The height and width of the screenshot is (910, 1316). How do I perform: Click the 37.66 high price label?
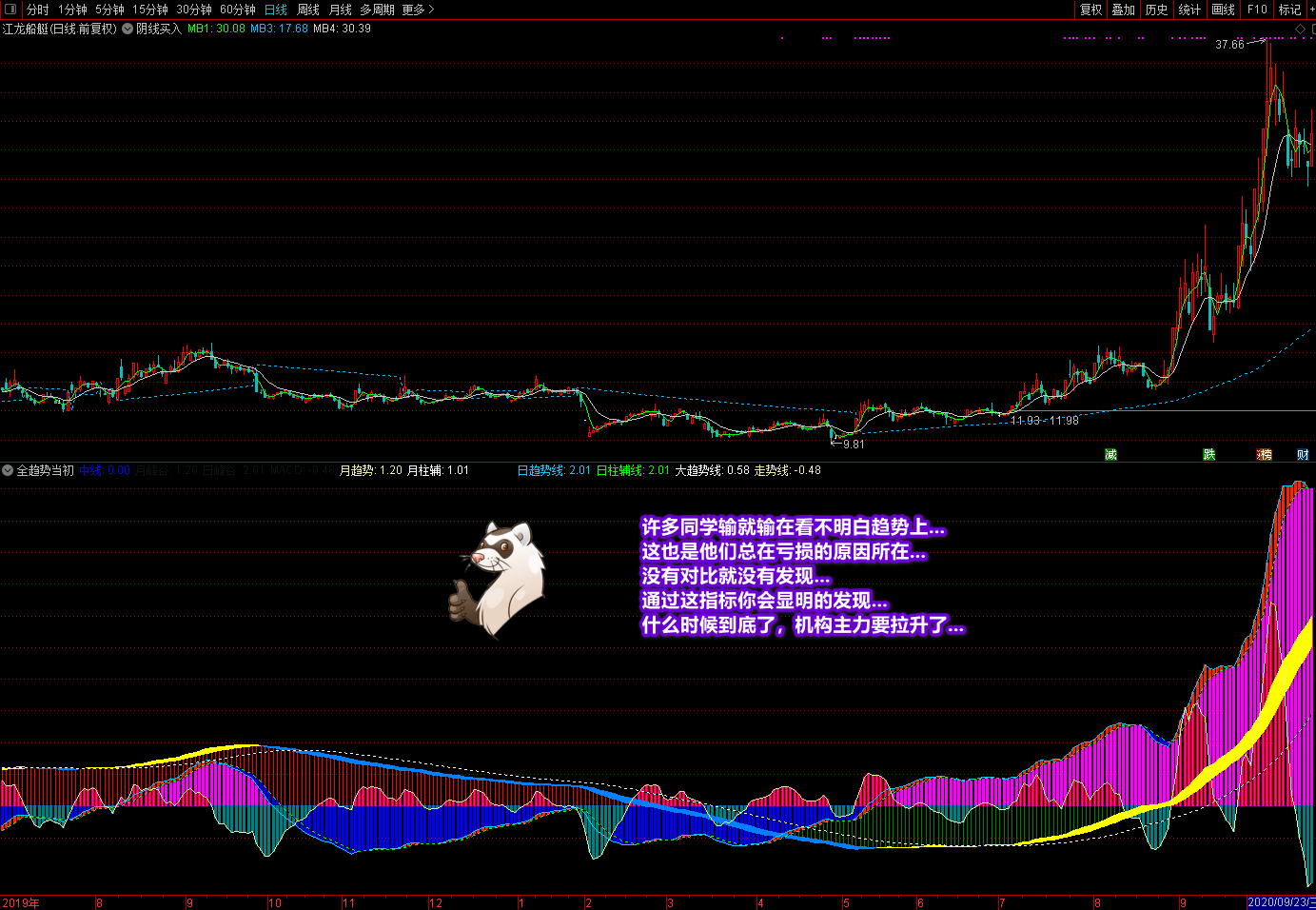click(x=1229, y=45)
